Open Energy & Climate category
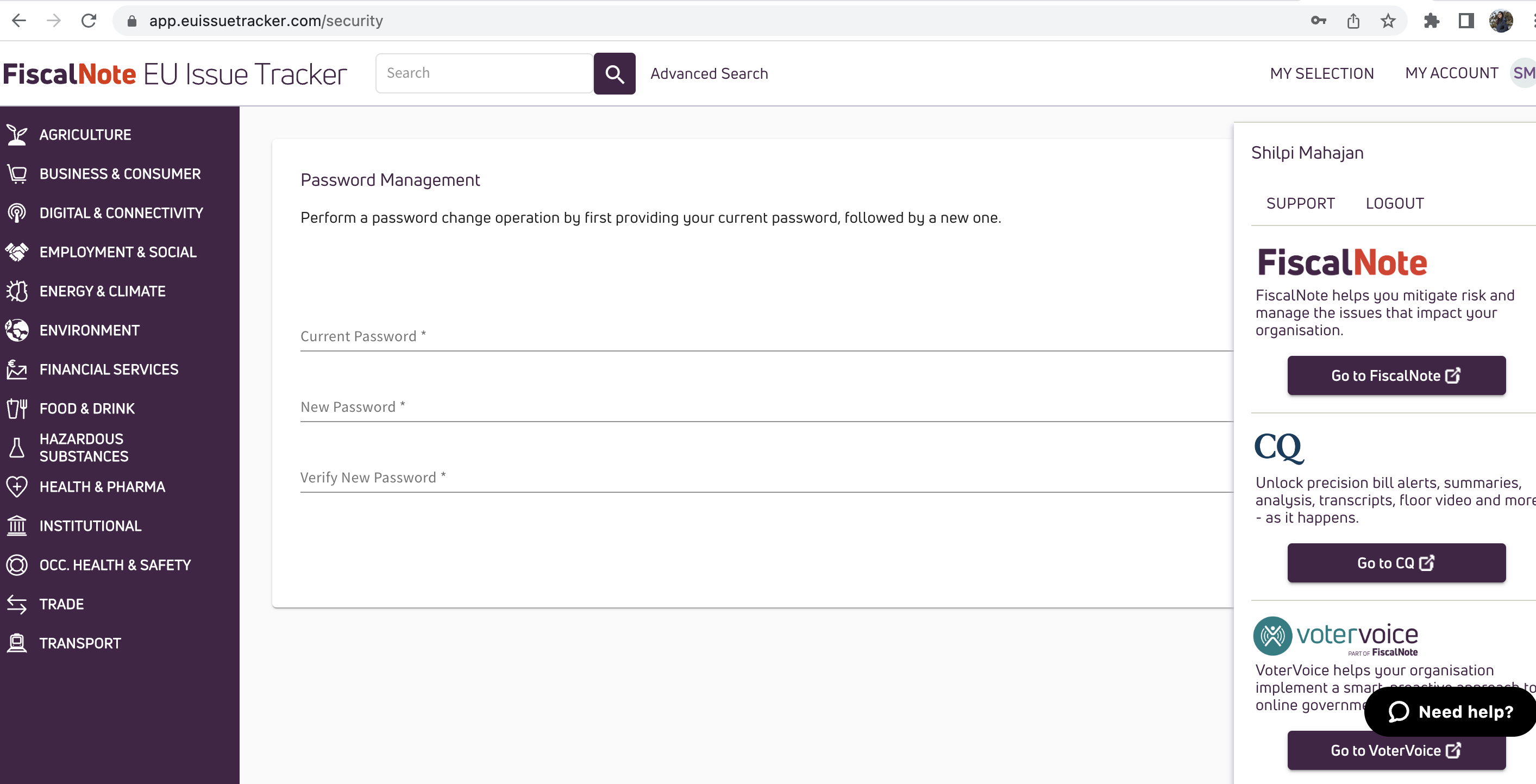This screenshot has width=1536, height=784. click(103, 291)
